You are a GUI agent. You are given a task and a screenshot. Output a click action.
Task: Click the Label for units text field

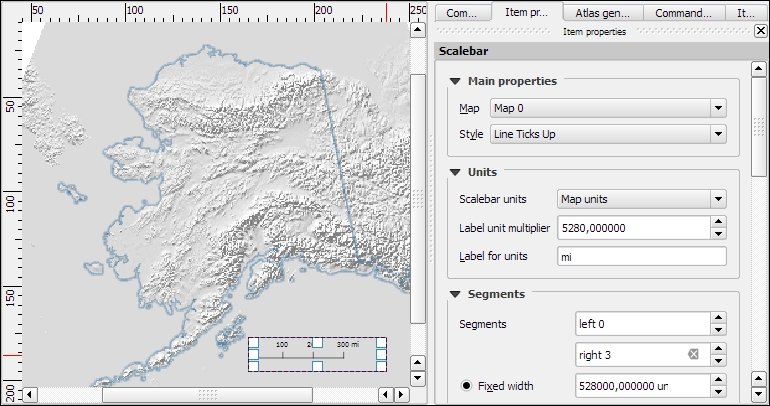pyautogui.click(x=641, y=256)
